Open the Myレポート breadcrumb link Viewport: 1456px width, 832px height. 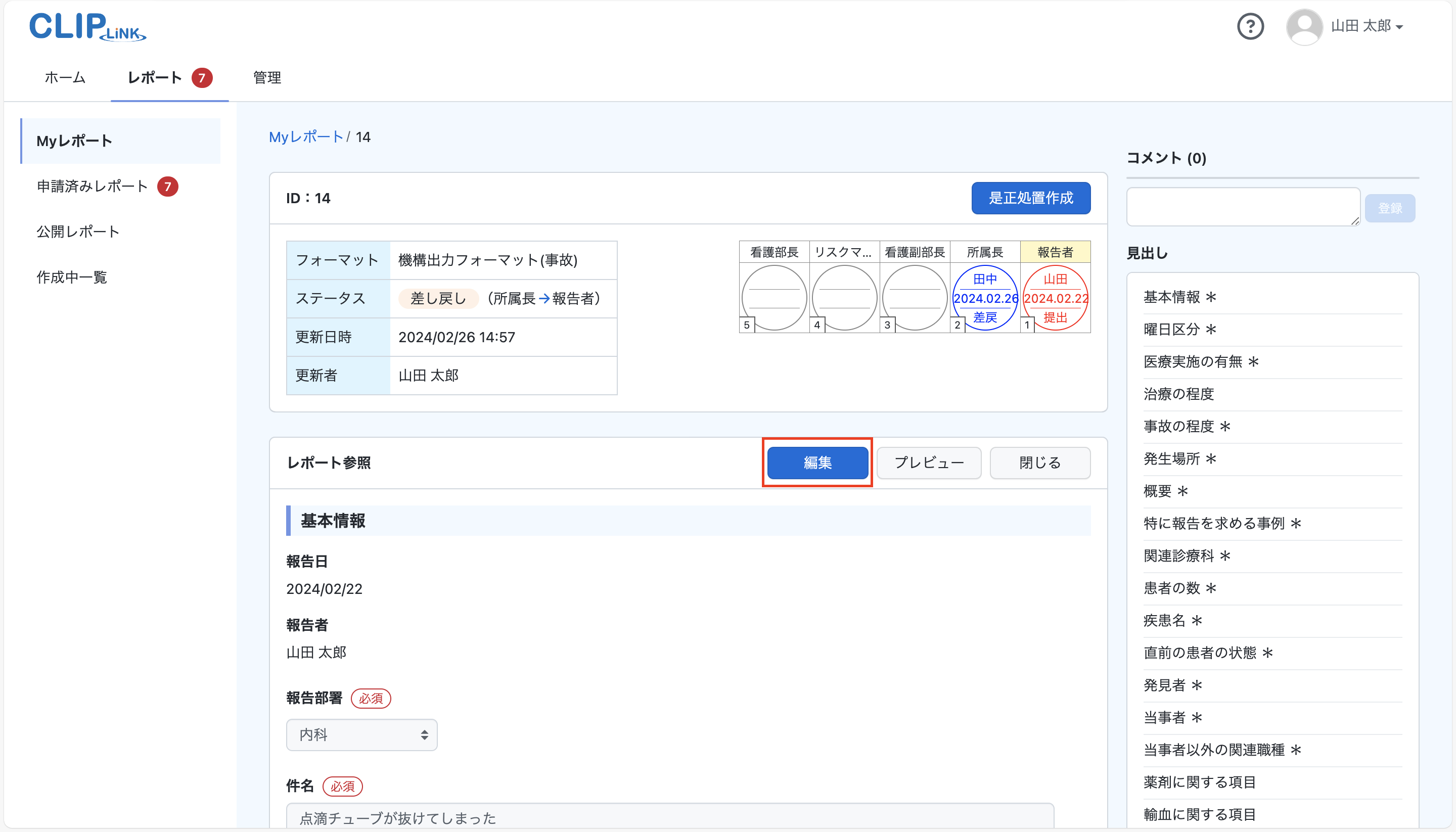[x=306, y=136]
